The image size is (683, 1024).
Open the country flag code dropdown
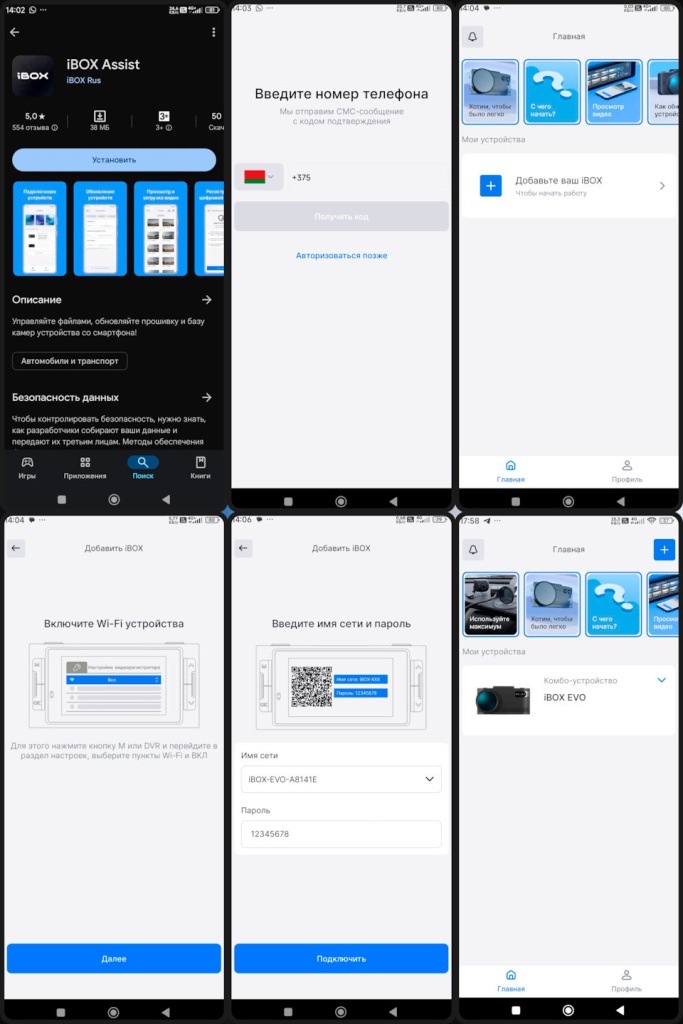pos(259,177)
